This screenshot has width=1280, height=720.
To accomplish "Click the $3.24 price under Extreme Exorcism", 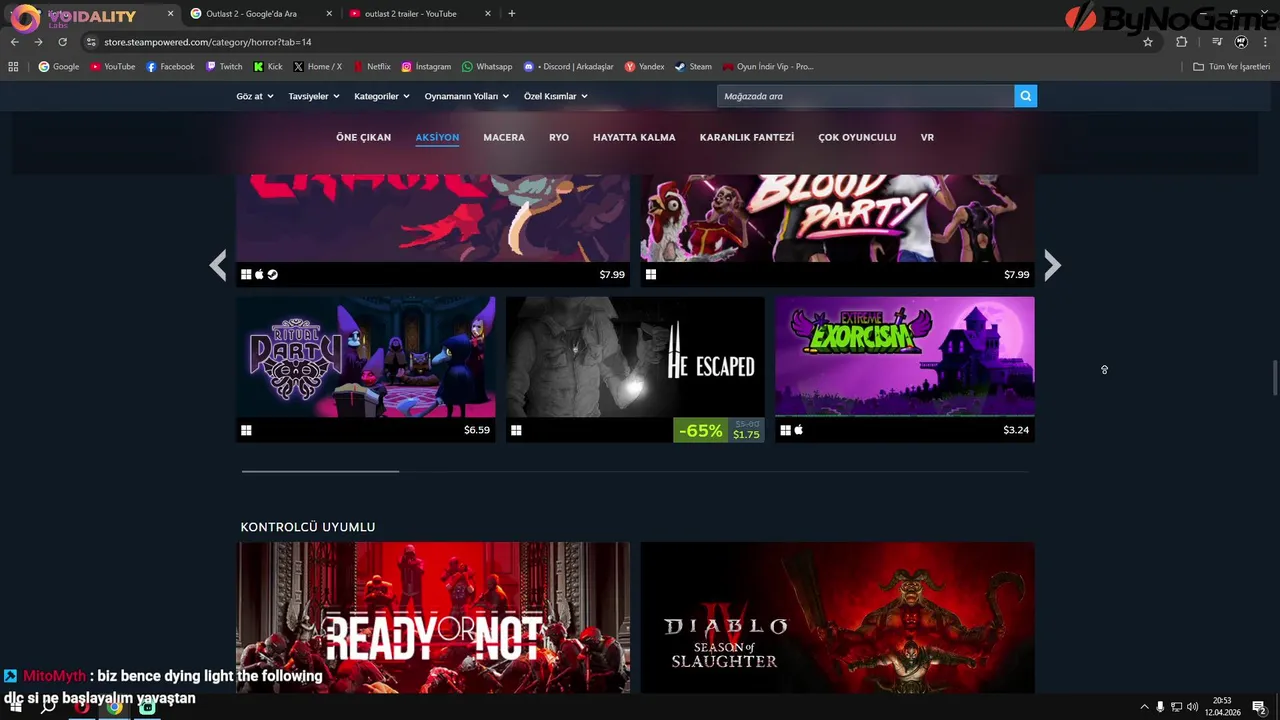I will coord(1016,430).
